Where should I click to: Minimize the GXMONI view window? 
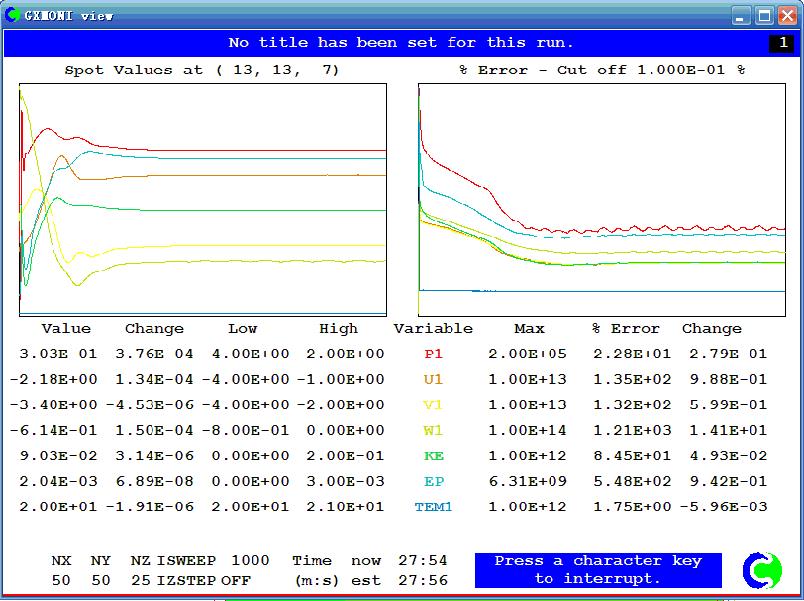[740, 15]
